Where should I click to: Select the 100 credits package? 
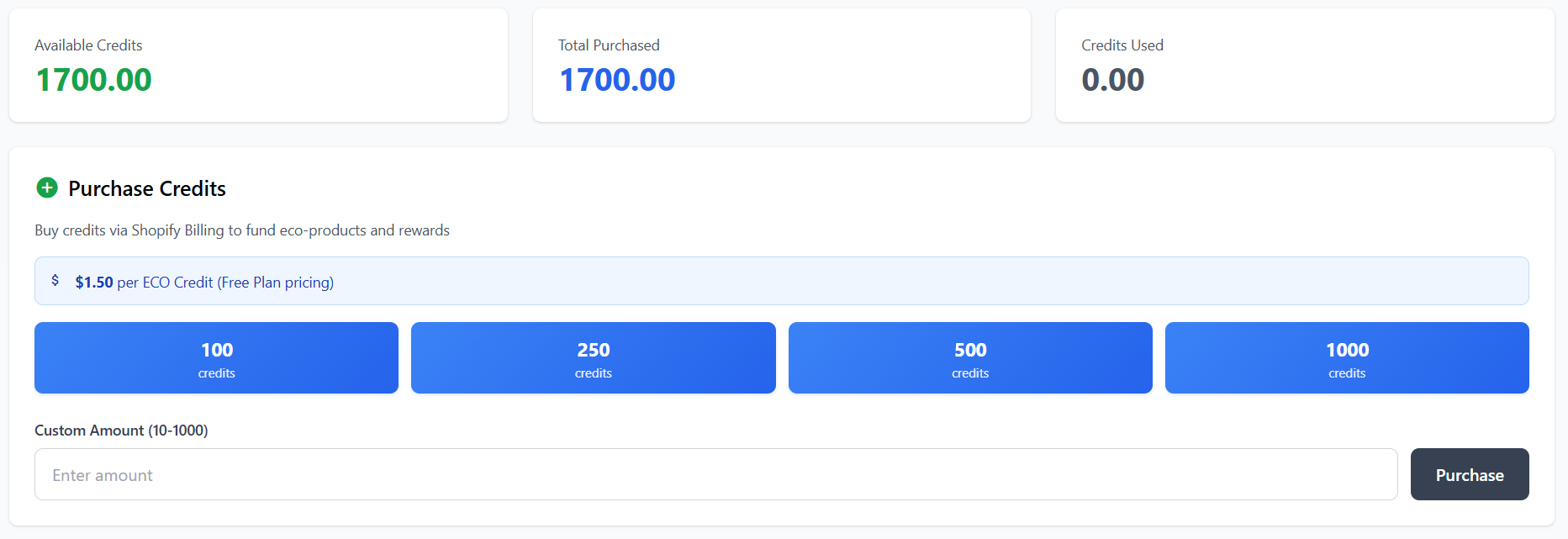point(216,357)
